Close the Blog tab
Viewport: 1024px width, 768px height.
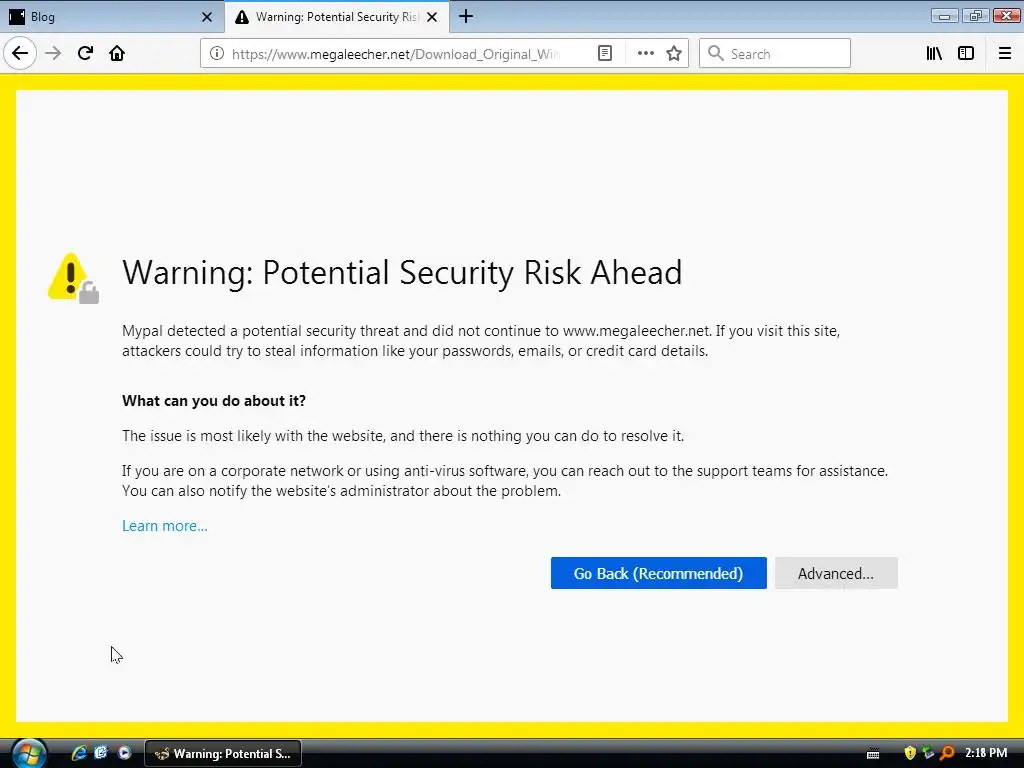coord(207,17)
